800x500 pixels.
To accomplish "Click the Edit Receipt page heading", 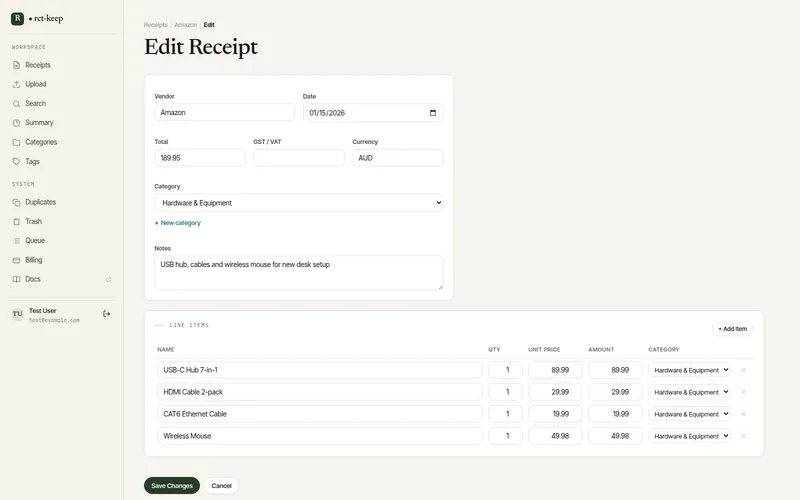I will 201,47.
